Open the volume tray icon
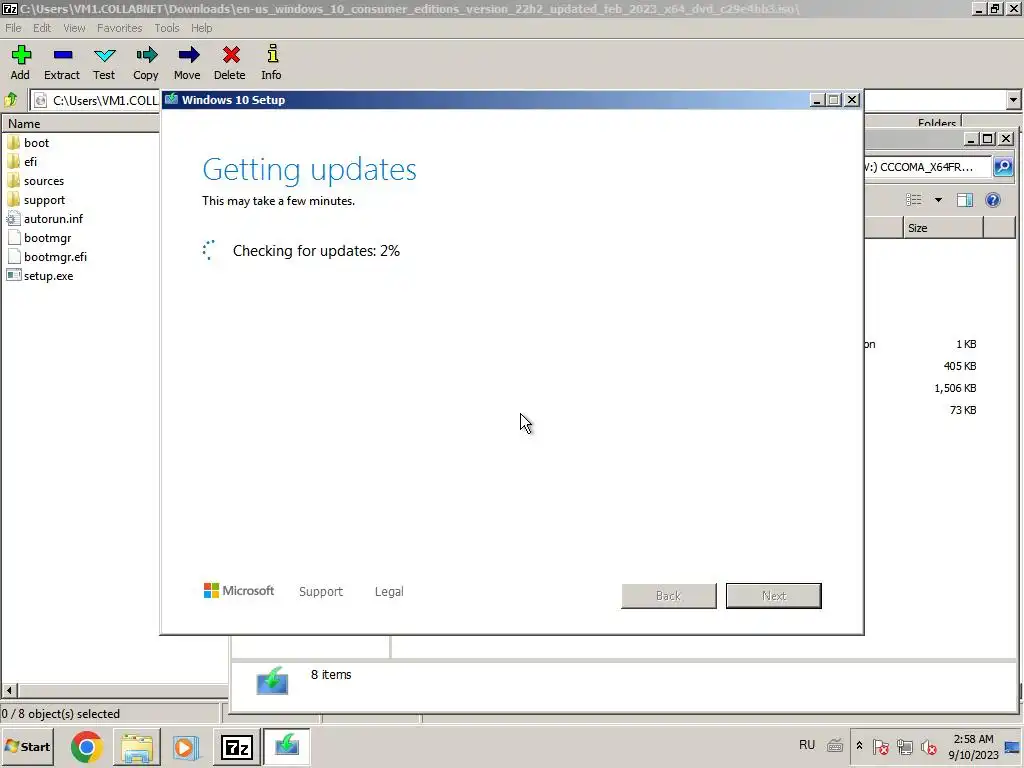 [928, 746]
